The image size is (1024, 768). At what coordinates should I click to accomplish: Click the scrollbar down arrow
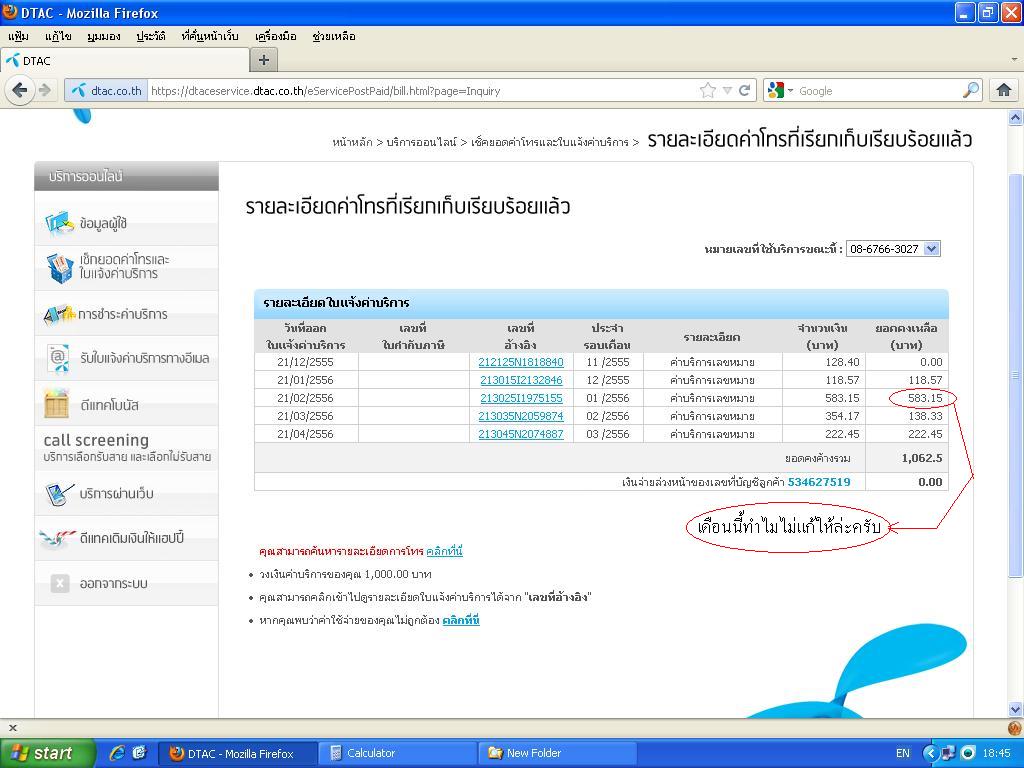(x=1015, y=709)
